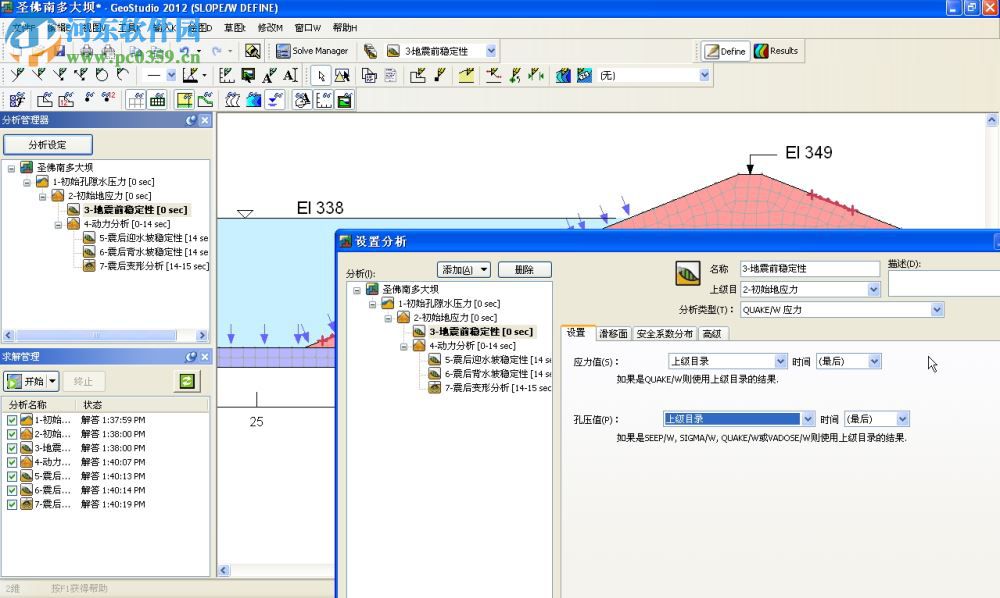Screen dimensions: 1000x598
Task: Click the 删除 button in the analysis dialog
Action: 524,269
